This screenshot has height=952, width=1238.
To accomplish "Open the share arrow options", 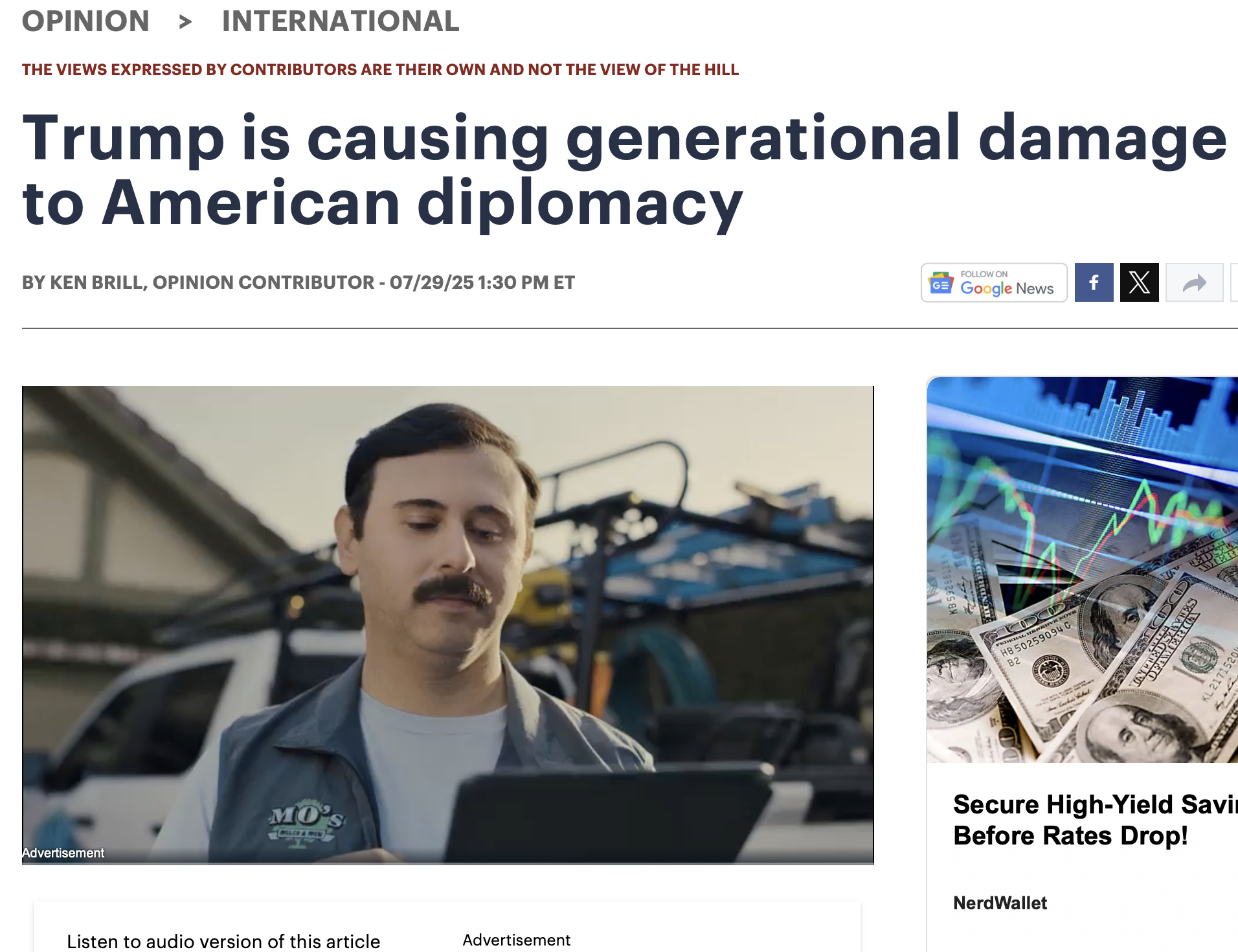I will (x=1195, y=282).
